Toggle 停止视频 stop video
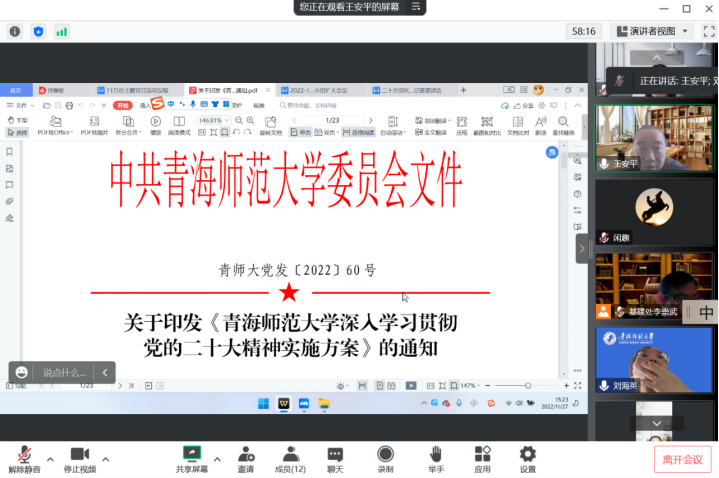Viewport: 719px width, 478px height. pos(80,460)
